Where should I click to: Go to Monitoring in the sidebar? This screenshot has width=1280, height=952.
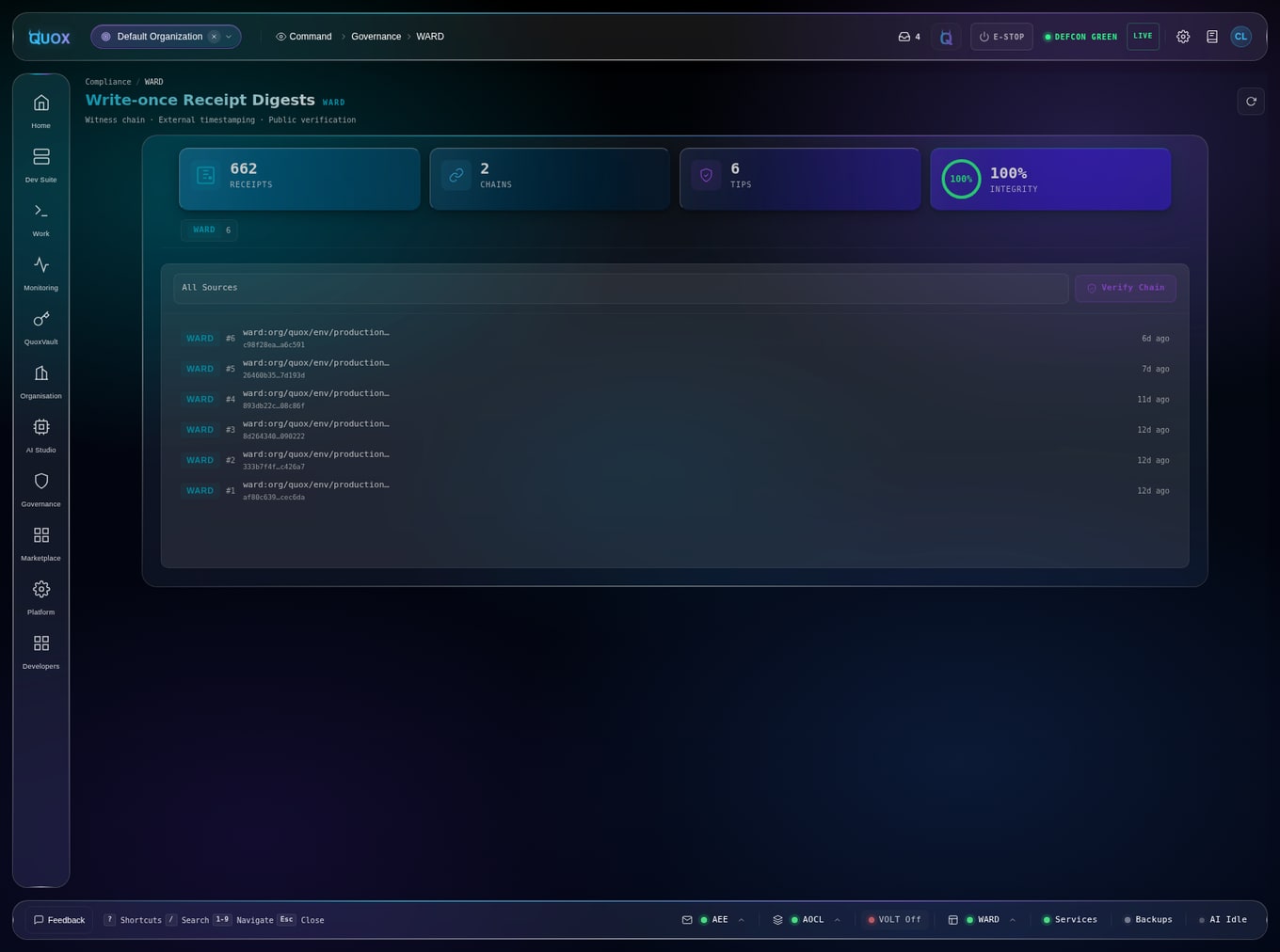(x=41, y=273)
